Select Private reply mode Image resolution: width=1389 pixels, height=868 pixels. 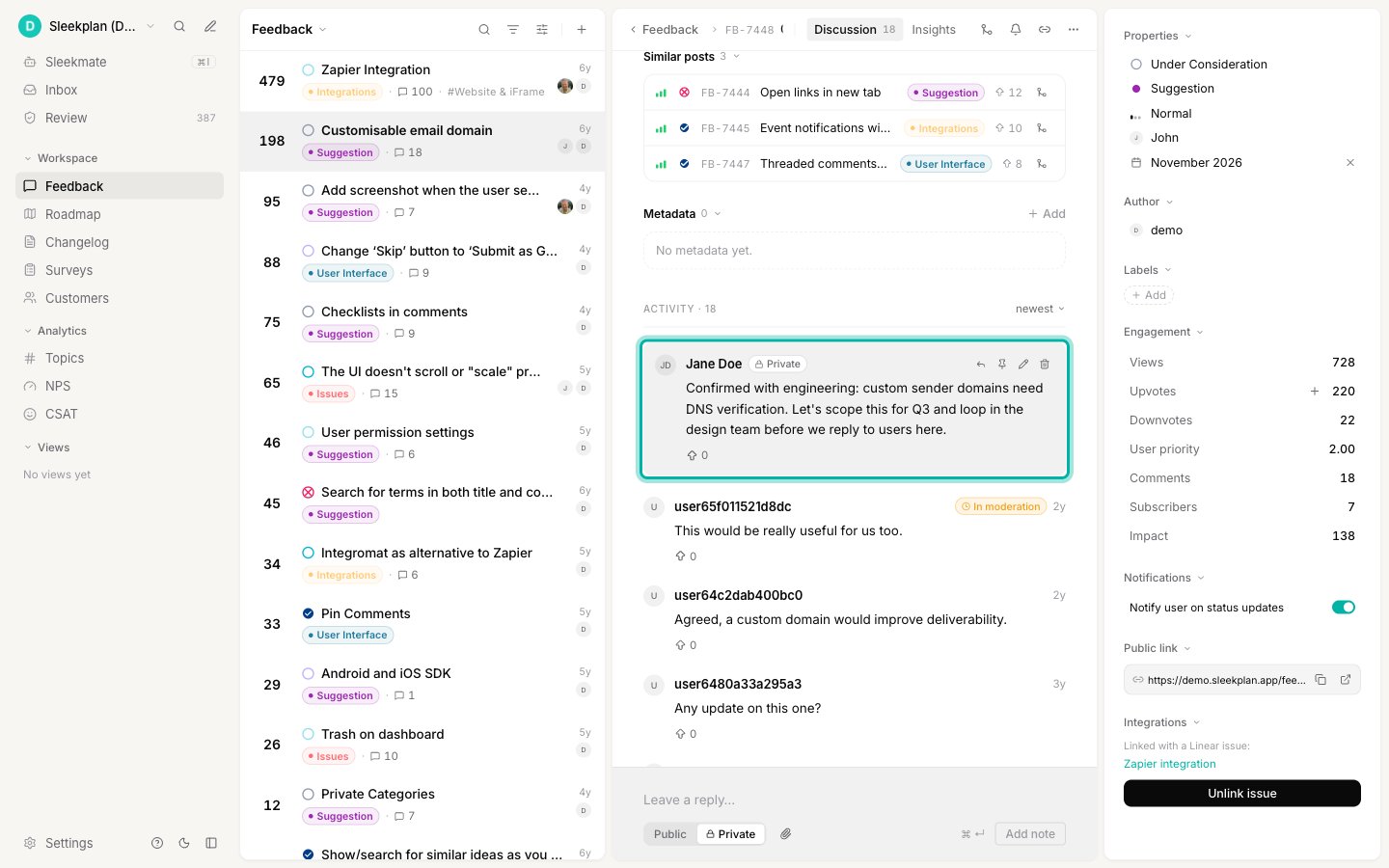[x=730, y=834]
